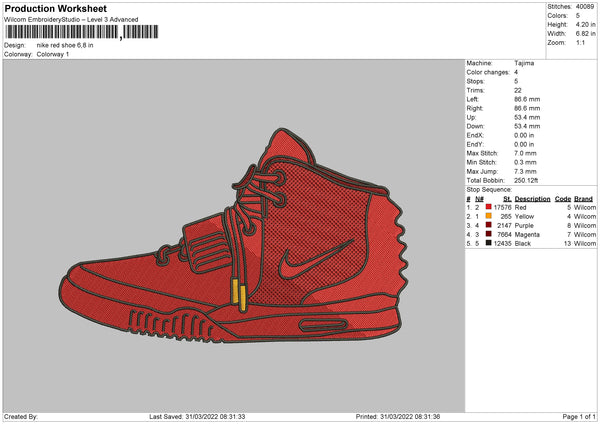Image resolution: width=600 pixels, height=424 pixels.
Task: Click the red shoe embroidery design preview
Action: pyautogui.click(x=234, y=236)
